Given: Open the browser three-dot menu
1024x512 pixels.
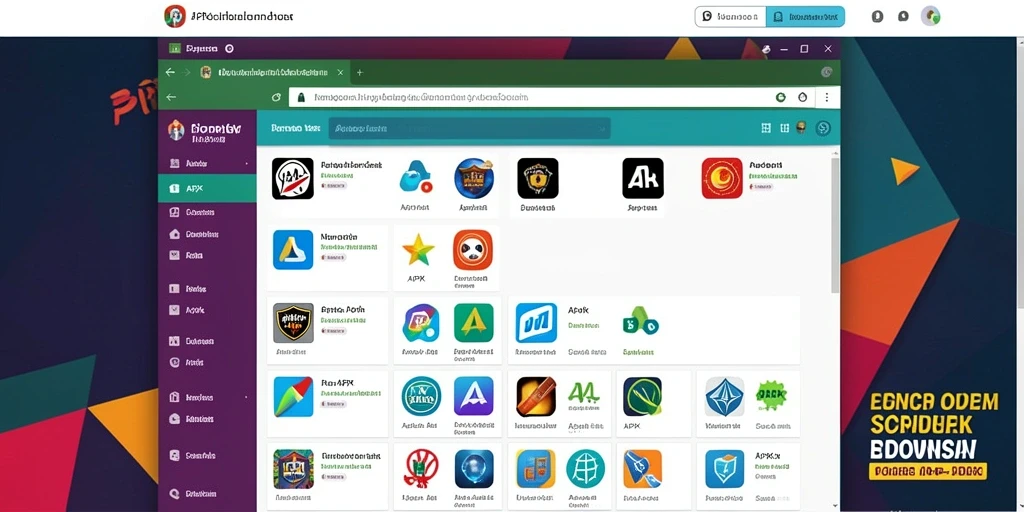Looking at the screenshot, I should pyautogui.click(x=827, y=97).
